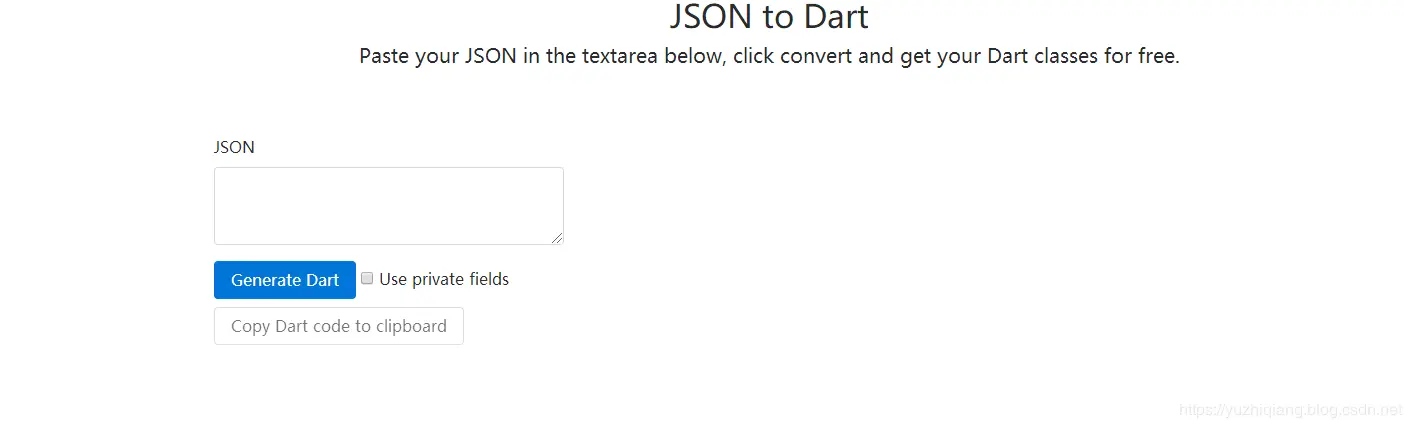Click the Generate Dart button

[x=285, y=280]
